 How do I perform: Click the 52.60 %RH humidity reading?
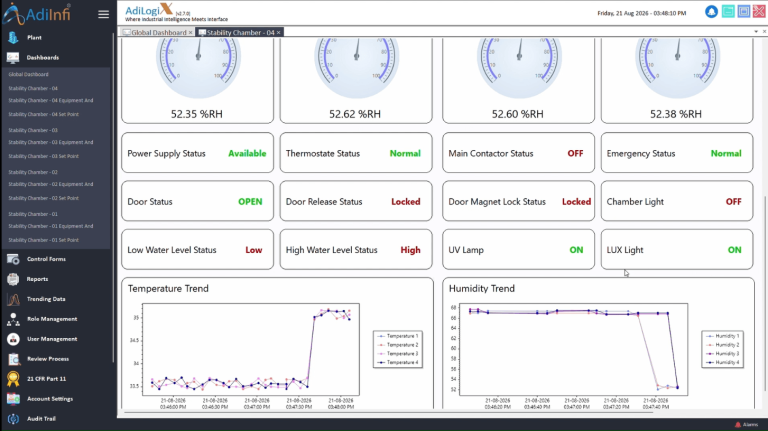pyautogui.click(x=517, y=114)
